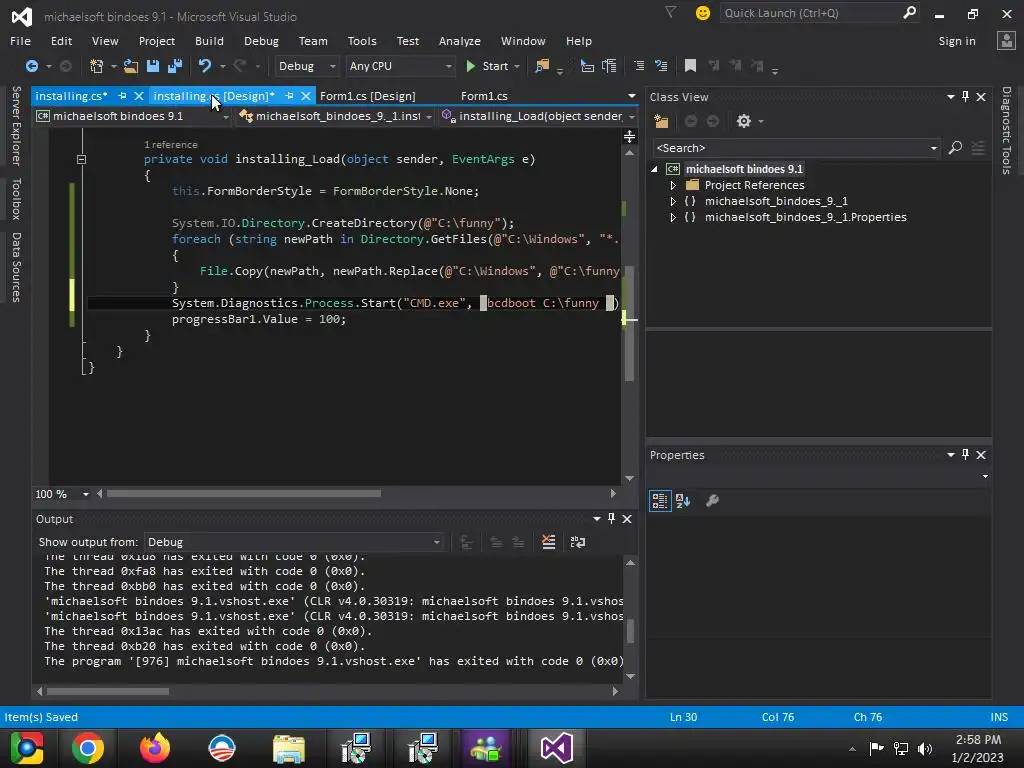Click the Class View Search box

click(796, 148)
